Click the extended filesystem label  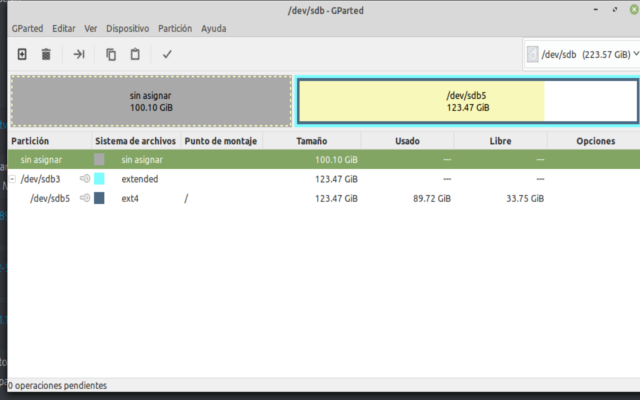(140, 179)
